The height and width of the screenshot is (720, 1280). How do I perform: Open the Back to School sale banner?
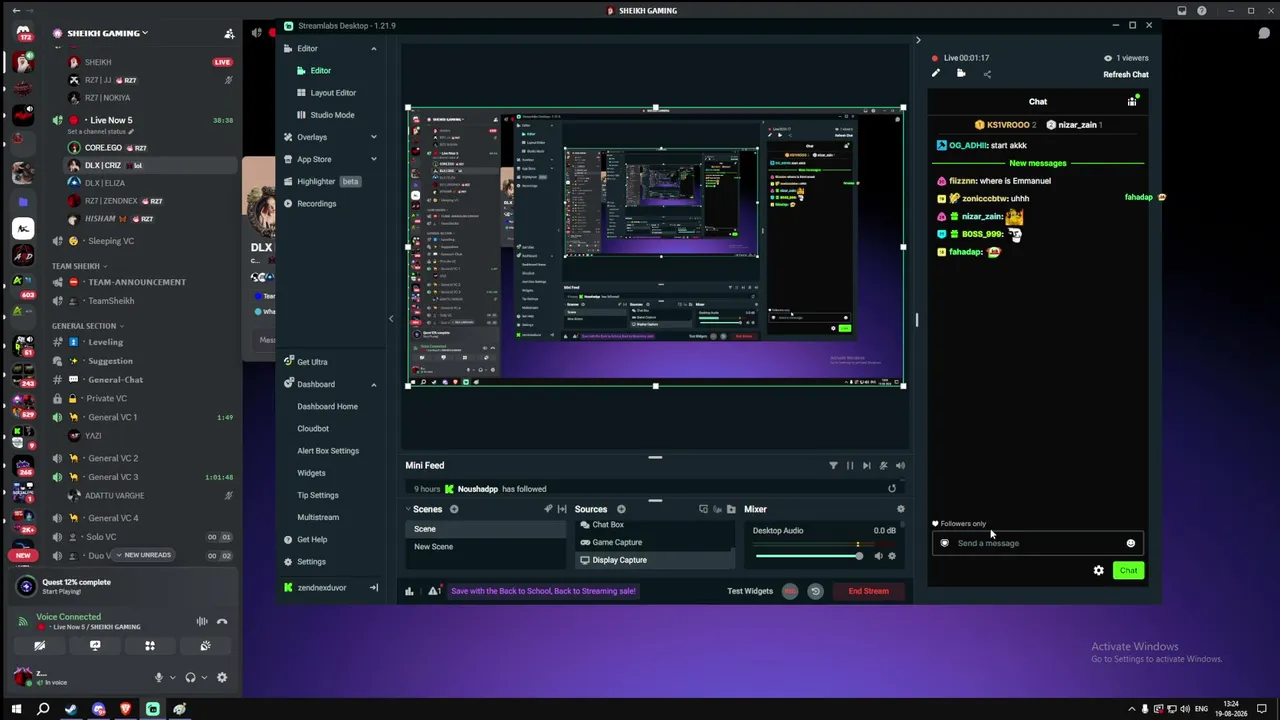pos(543,591)
